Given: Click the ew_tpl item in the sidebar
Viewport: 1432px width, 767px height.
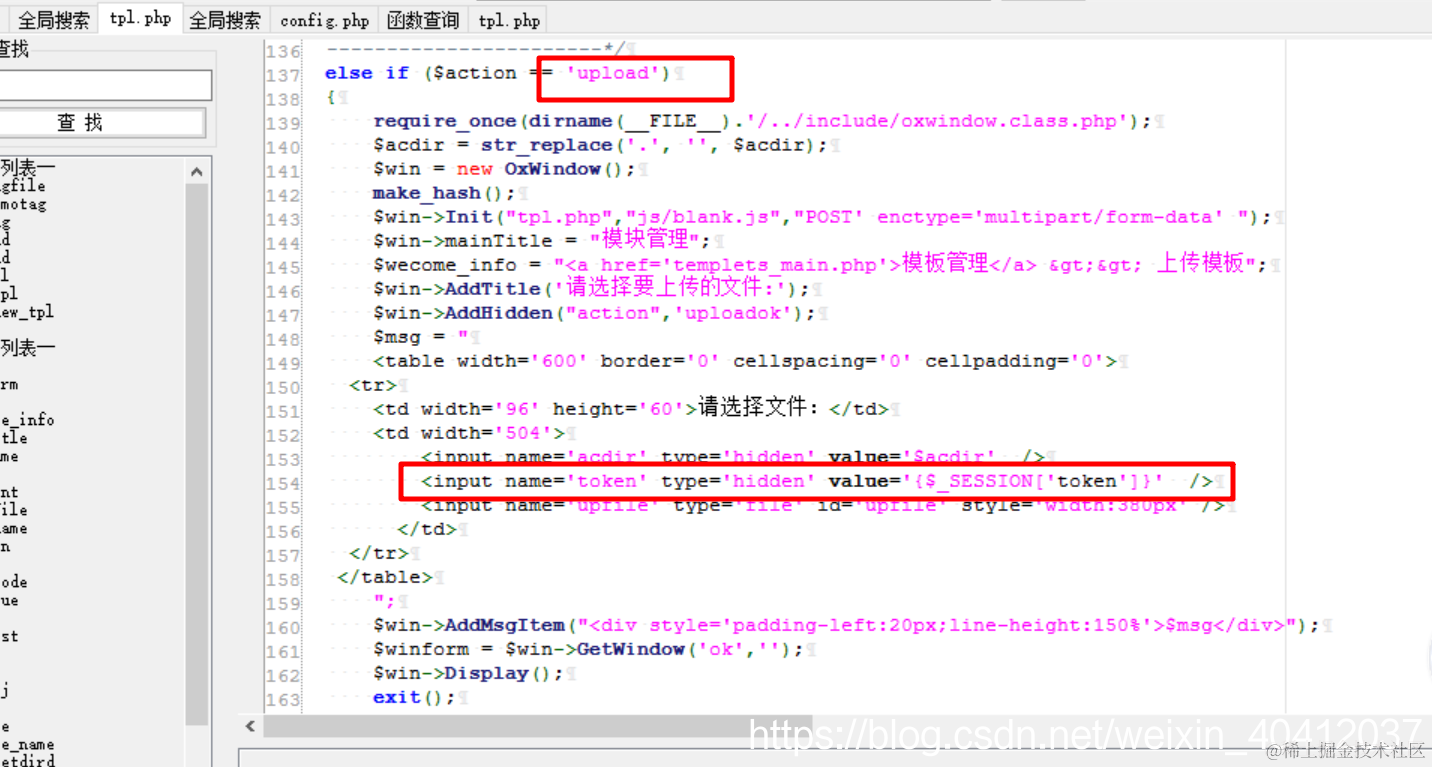Looking at the screenshot, I should [27, 312].
